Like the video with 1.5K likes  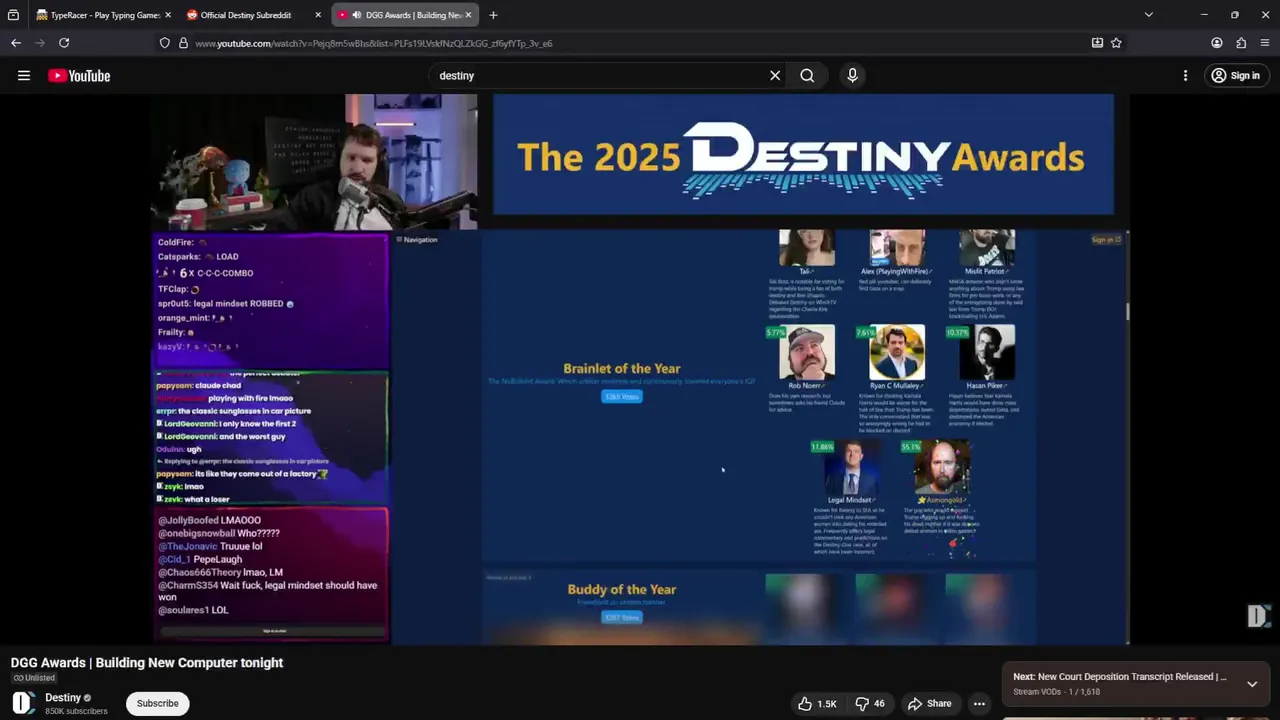coord(817,704)
